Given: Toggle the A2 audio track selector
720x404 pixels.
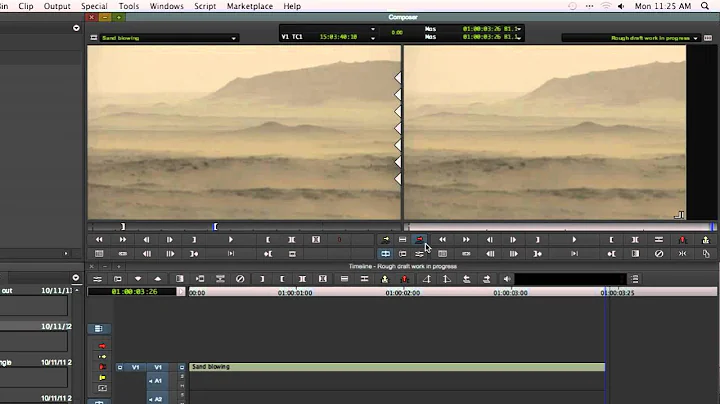Looking at the screenshot, I should 156,399.
